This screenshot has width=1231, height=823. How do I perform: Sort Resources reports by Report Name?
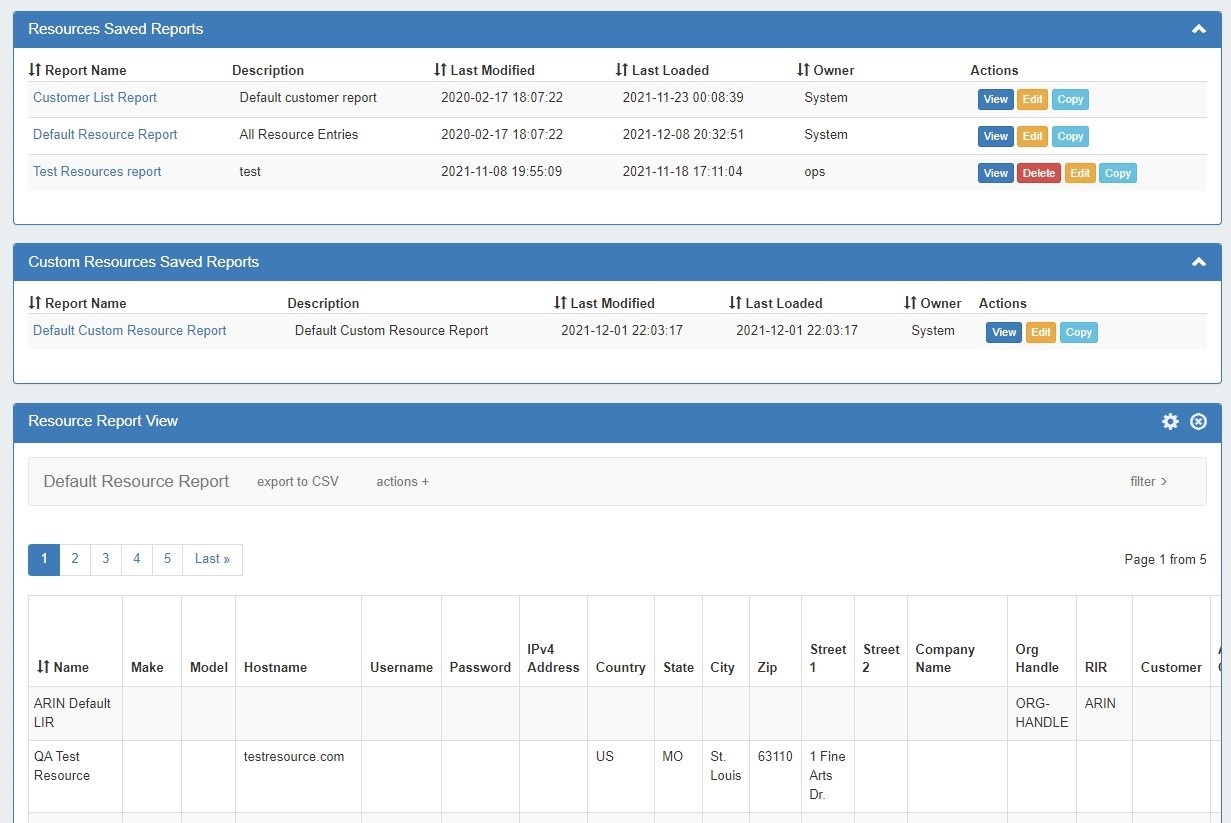click(x=78, y=70)
